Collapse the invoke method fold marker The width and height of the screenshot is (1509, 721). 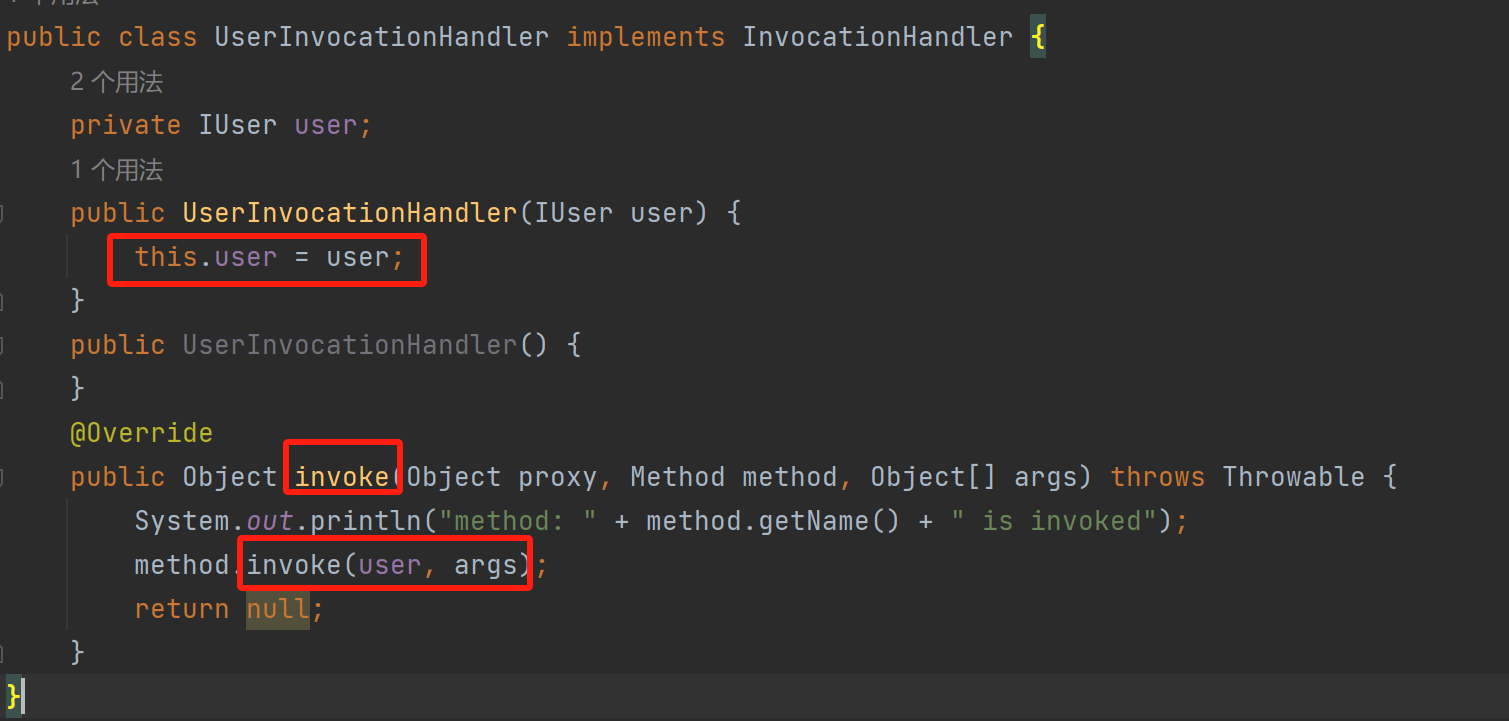pyautogui.click(x=3, y=477)
